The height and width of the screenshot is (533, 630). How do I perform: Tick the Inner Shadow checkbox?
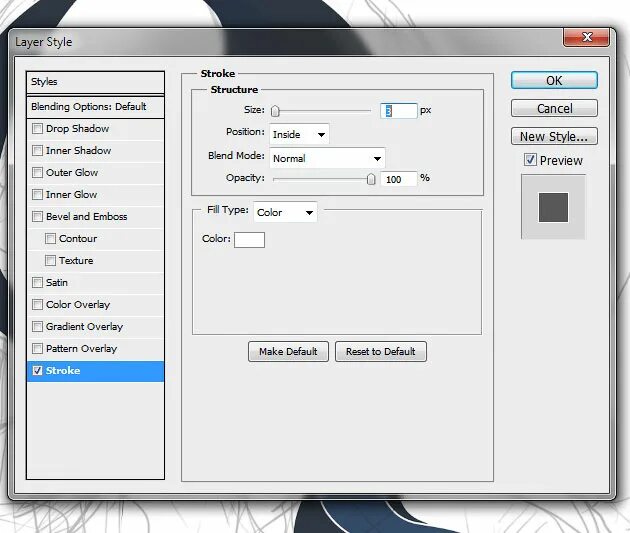(37, 151)
